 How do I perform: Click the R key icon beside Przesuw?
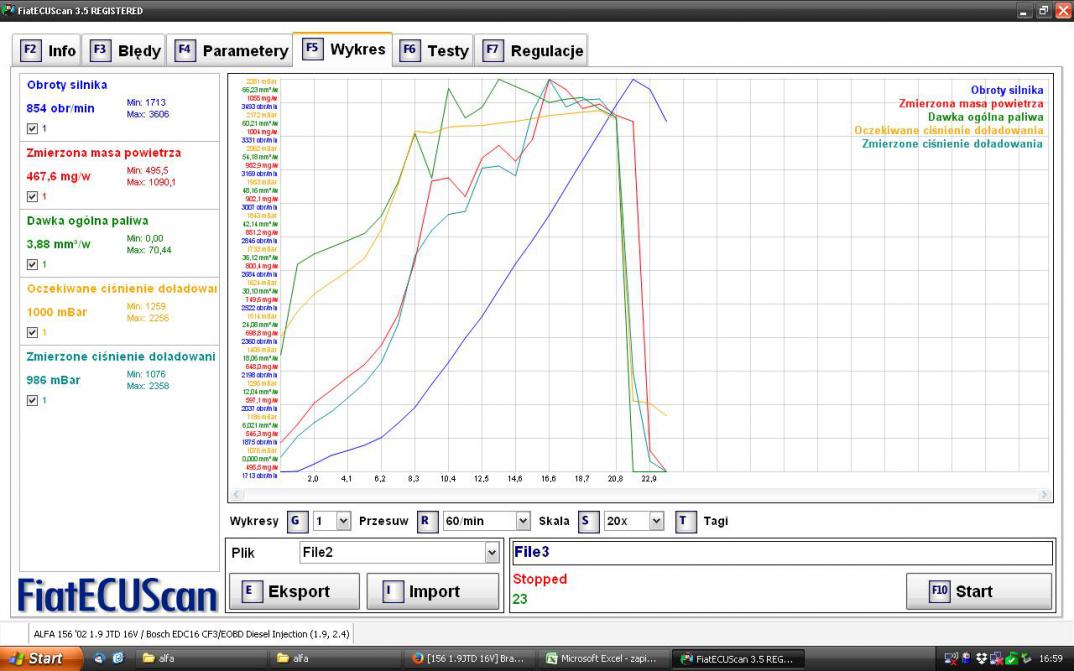[x=427, y=521]
